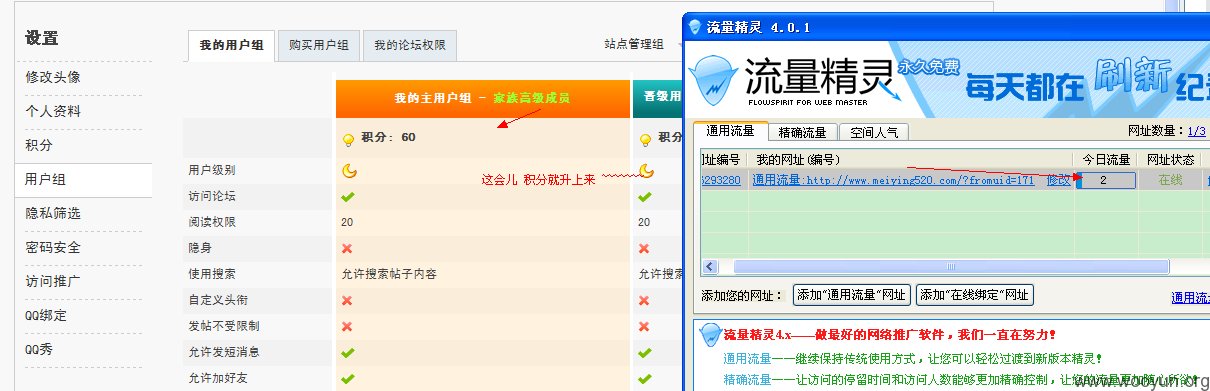Open 个人资料 in the settings sidebar
Viewport: 1210px width, 391px height.
53,111
